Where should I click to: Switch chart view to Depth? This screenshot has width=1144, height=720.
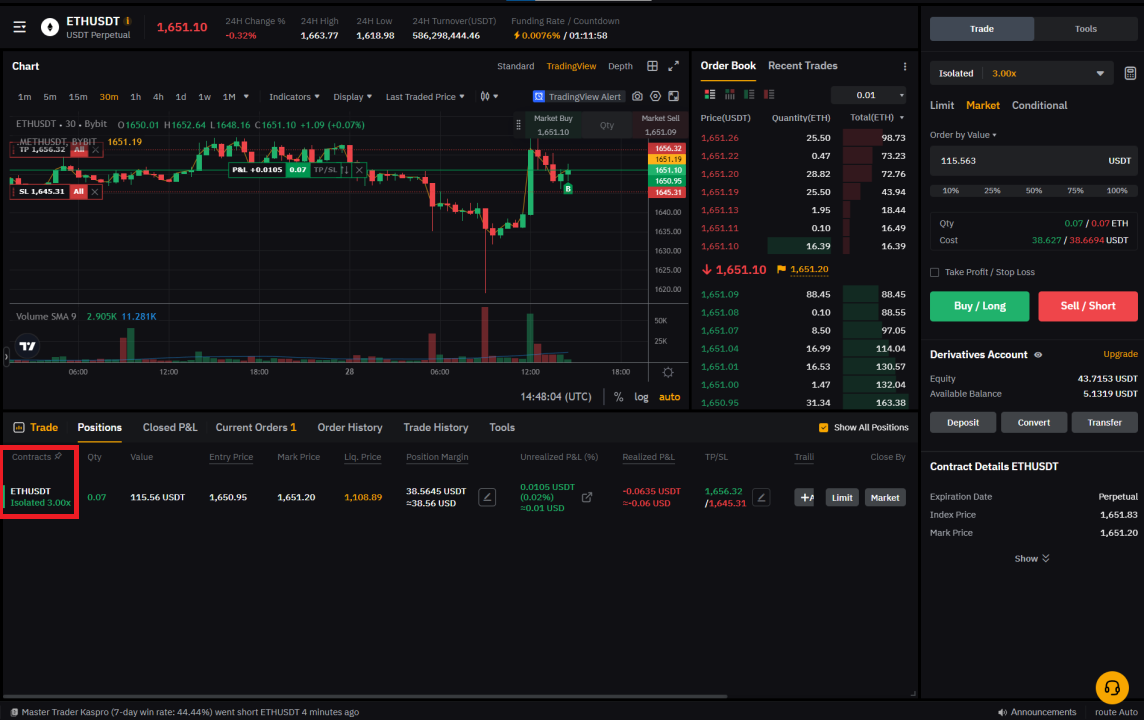(620, 66)
